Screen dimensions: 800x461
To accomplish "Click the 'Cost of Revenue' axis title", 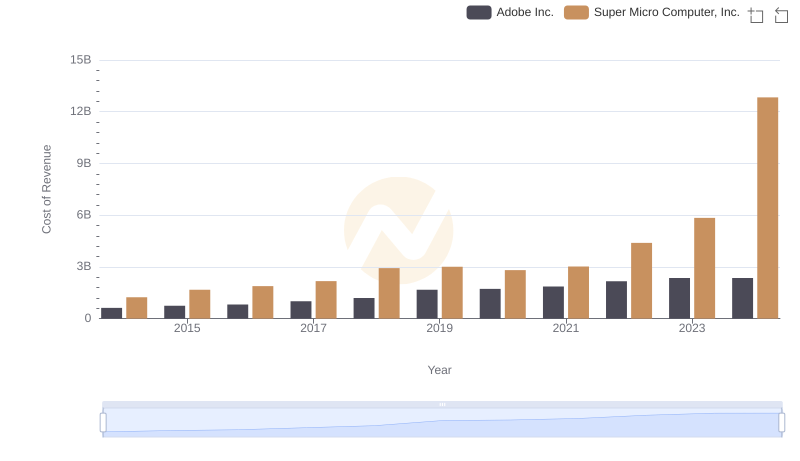I will click(46, 189).
